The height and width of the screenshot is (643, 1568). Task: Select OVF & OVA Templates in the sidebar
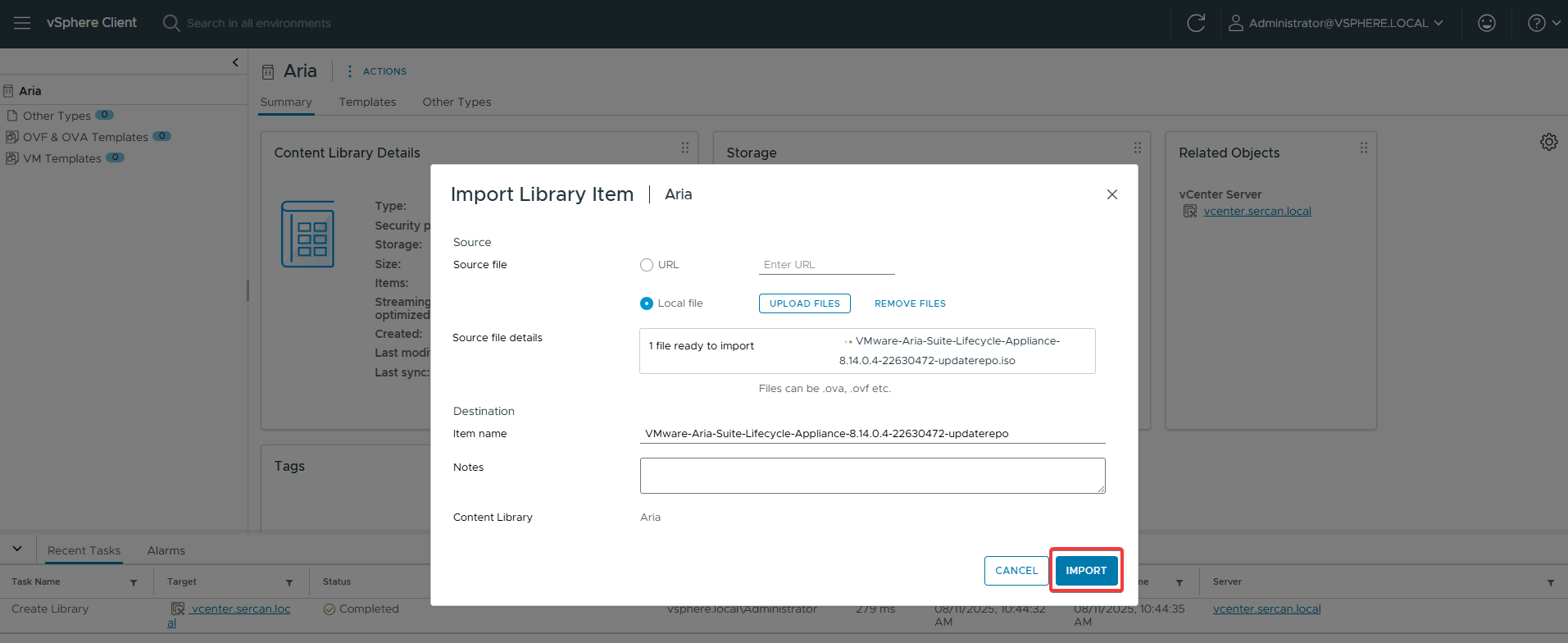pos(85,137)
